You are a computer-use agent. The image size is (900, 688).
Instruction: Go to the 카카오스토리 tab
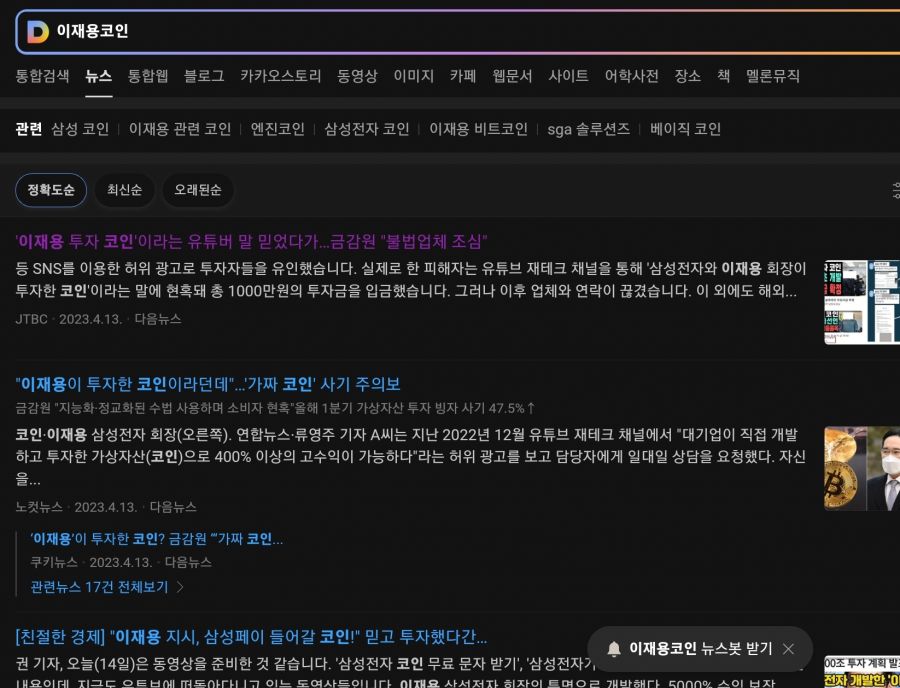click(281, 76)
